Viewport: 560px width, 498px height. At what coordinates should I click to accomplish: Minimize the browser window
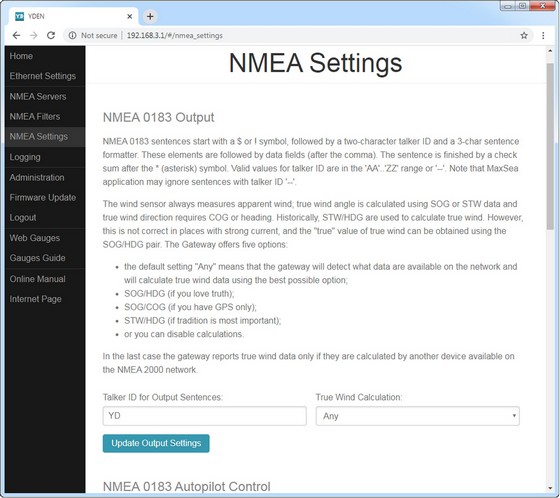[508, 6]
